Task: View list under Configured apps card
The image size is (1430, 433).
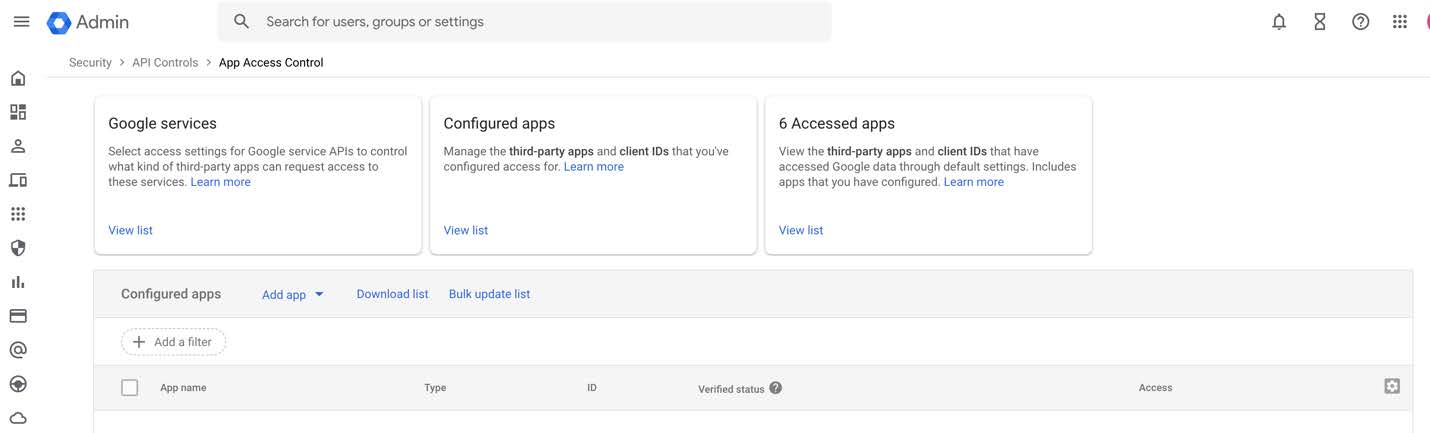Action: (465, 230)
